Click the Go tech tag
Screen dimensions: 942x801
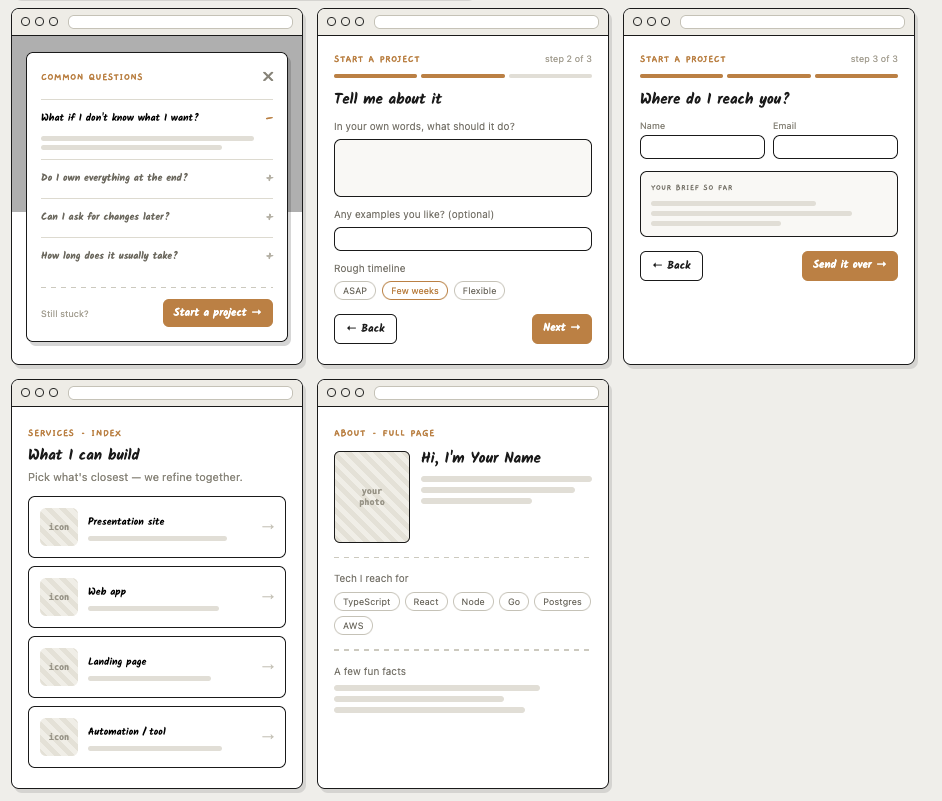pyautogui.click(x=514, y=602)
